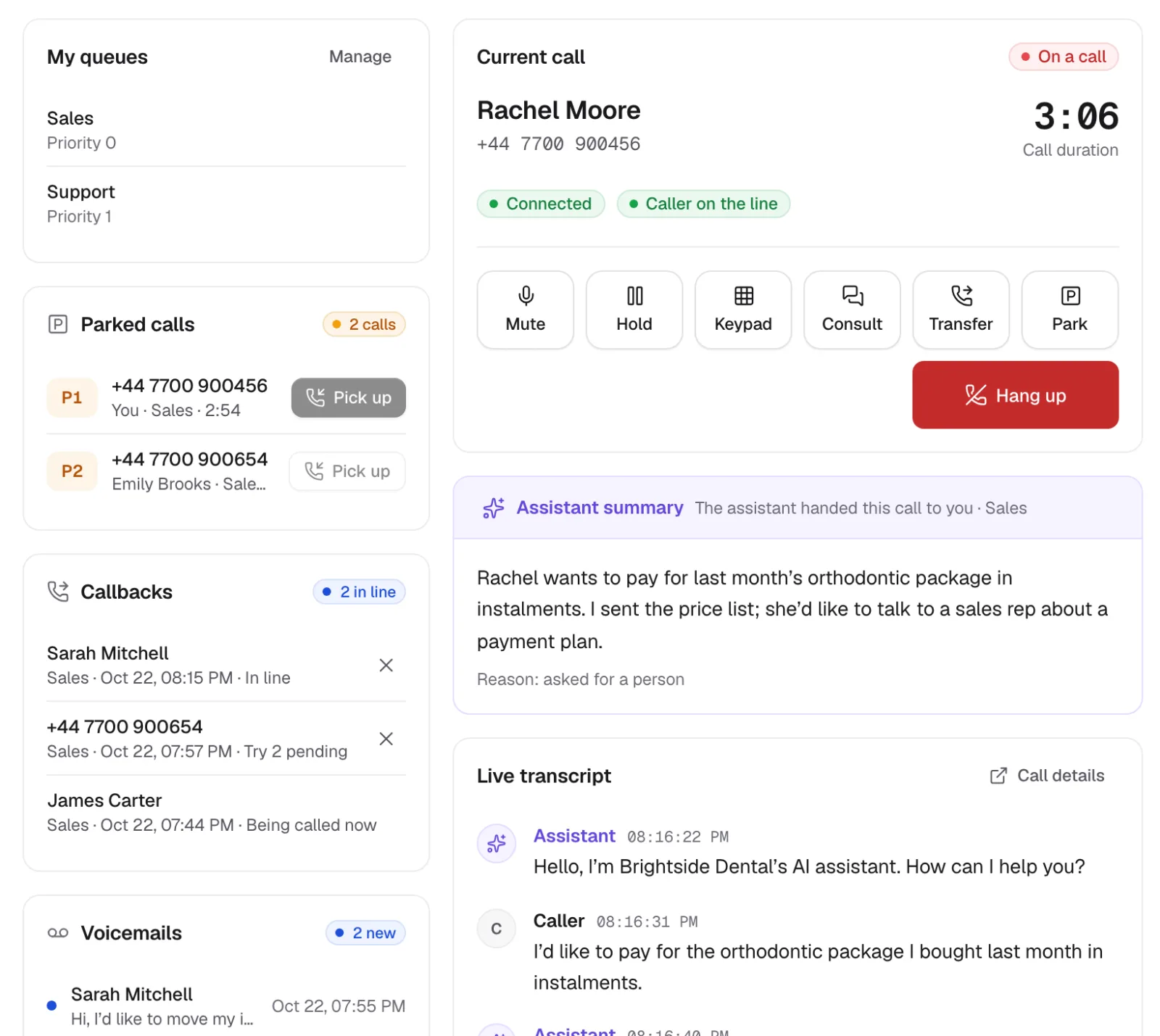
Task: Click the Connected status pill
Action: click(x=541, y=204)
